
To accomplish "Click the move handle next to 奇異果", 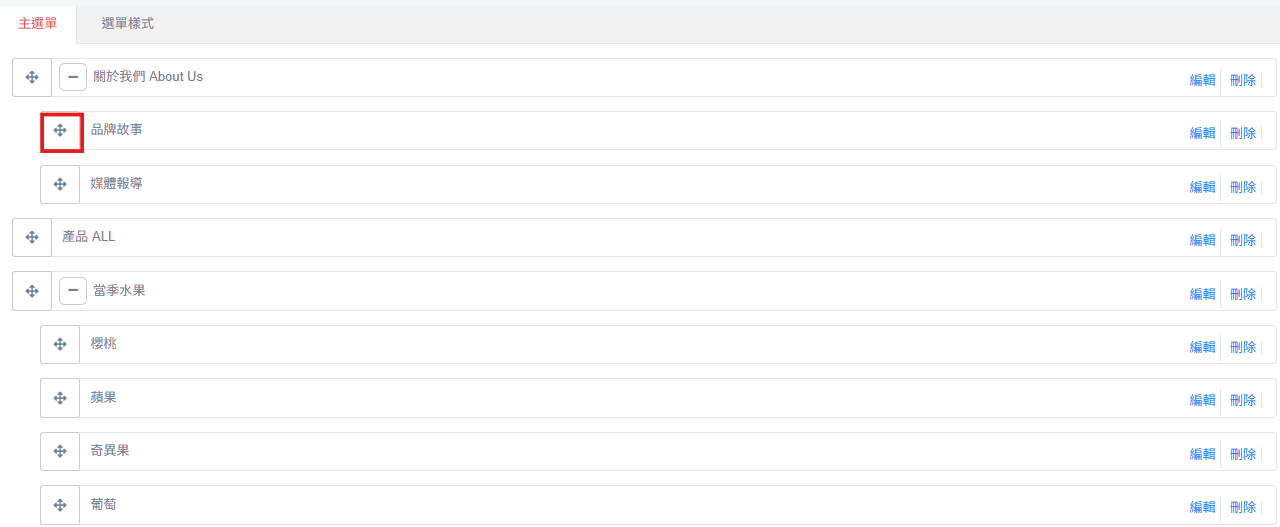I will point(60,452).
